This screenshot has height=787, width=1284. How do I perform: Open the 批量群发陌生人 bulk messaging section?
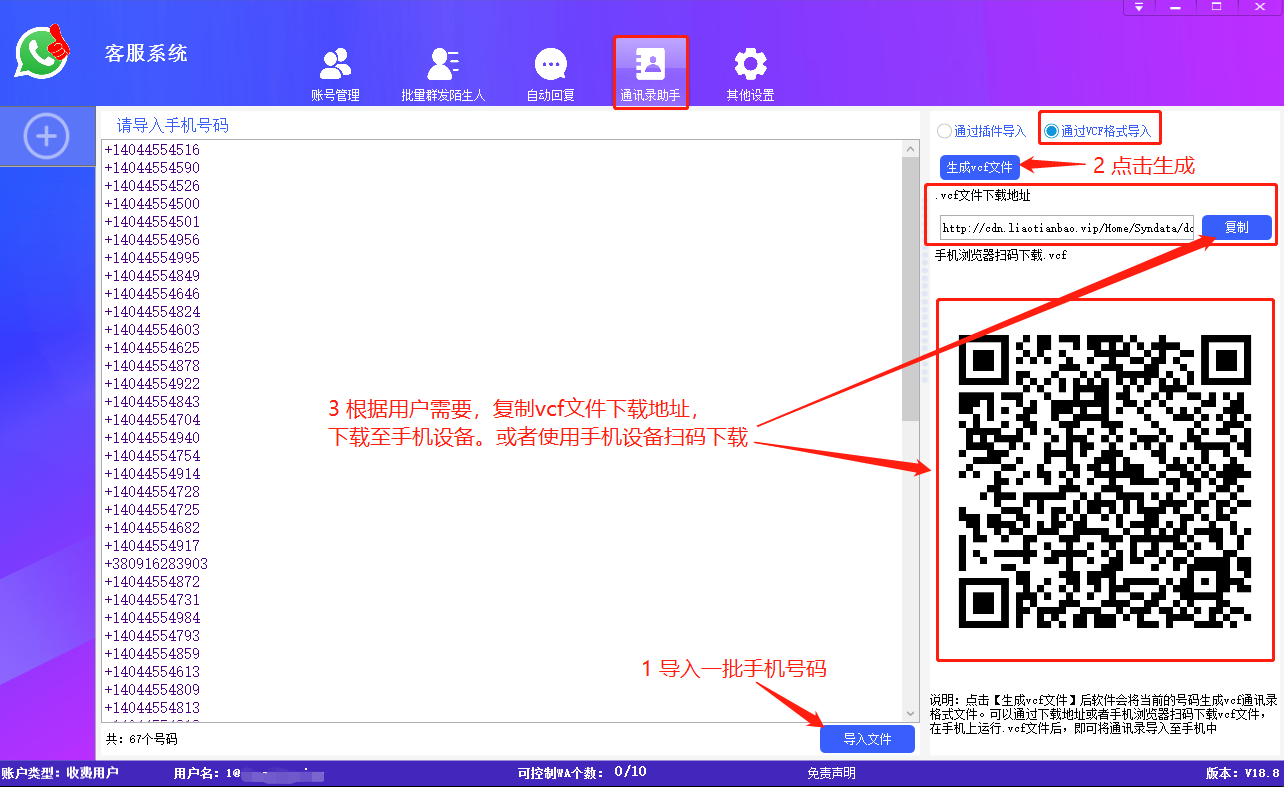coord(443,75)
